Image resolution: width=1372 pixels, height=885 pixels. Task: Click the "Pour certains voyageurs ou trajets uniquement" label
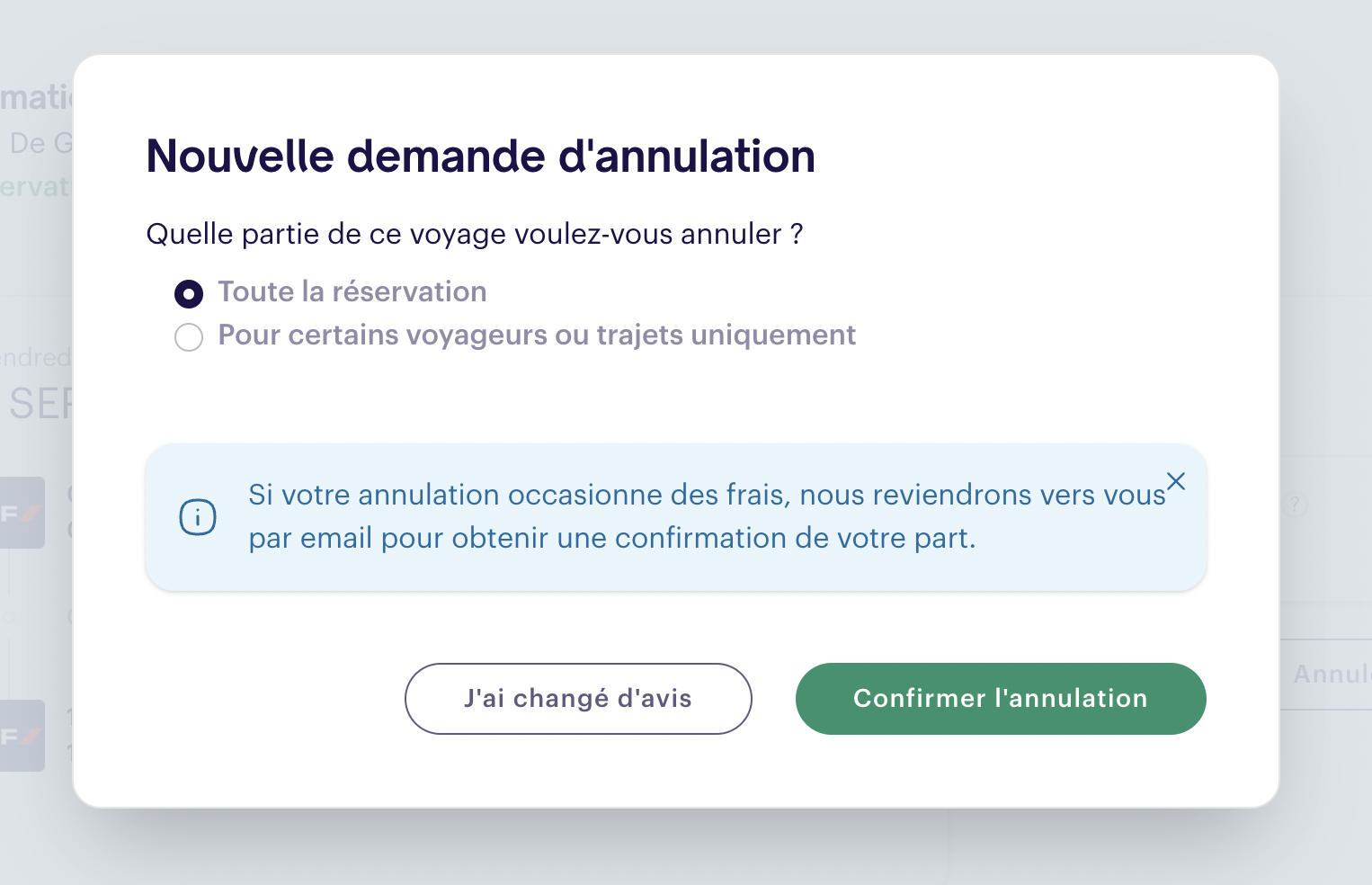[537, 335]
